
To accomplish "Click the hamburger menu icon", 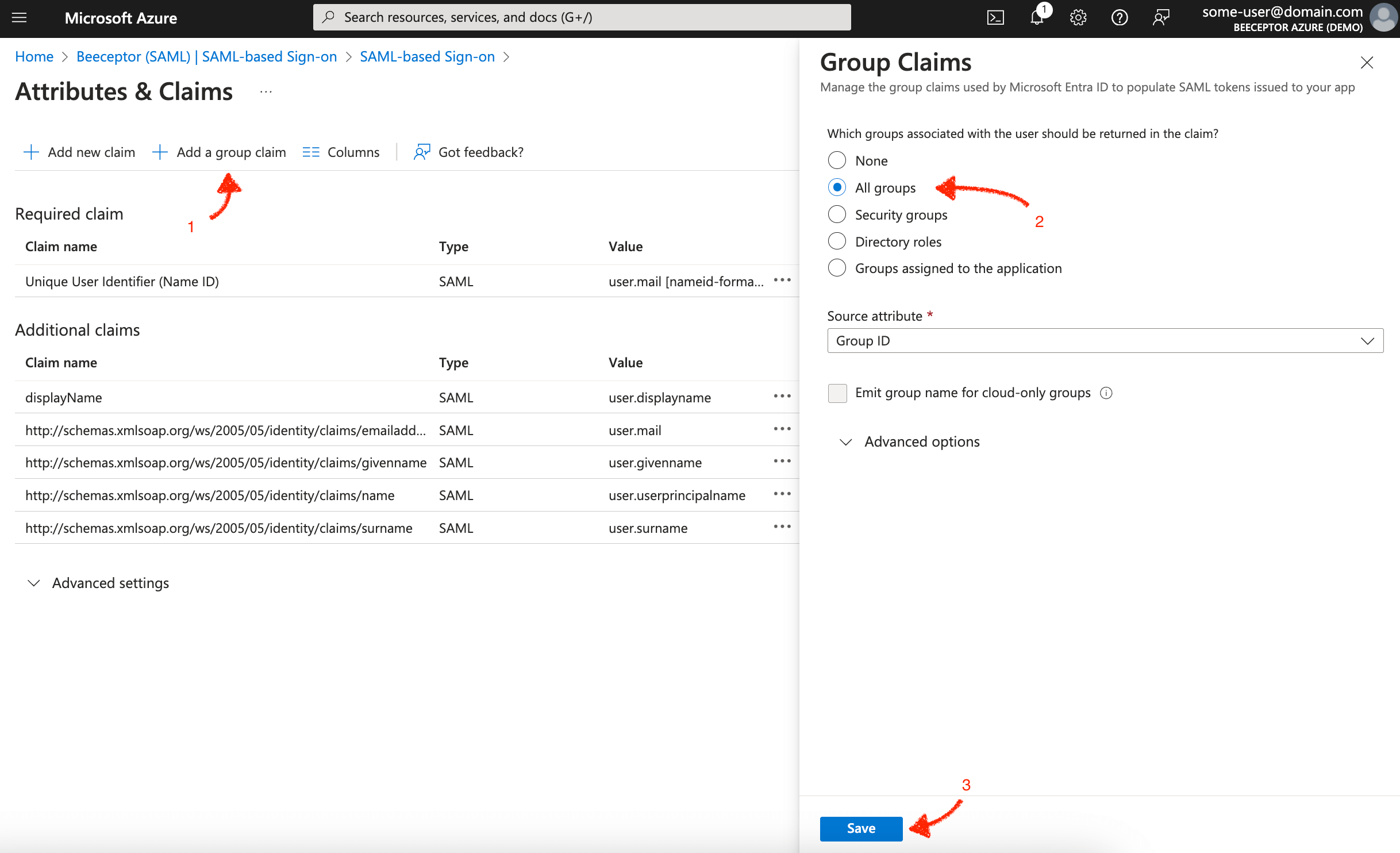I will [19, 17].
